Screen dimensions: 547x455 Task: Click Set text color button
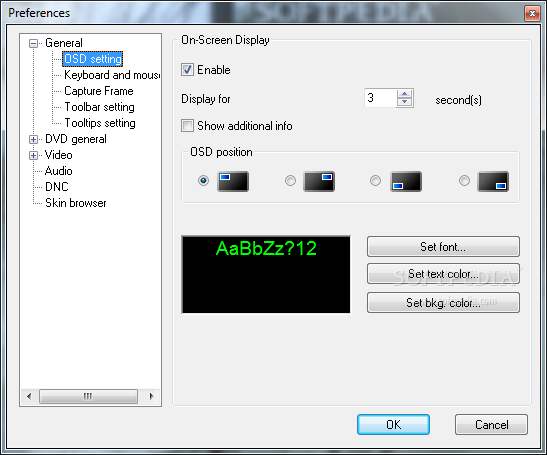pos(443,274)
